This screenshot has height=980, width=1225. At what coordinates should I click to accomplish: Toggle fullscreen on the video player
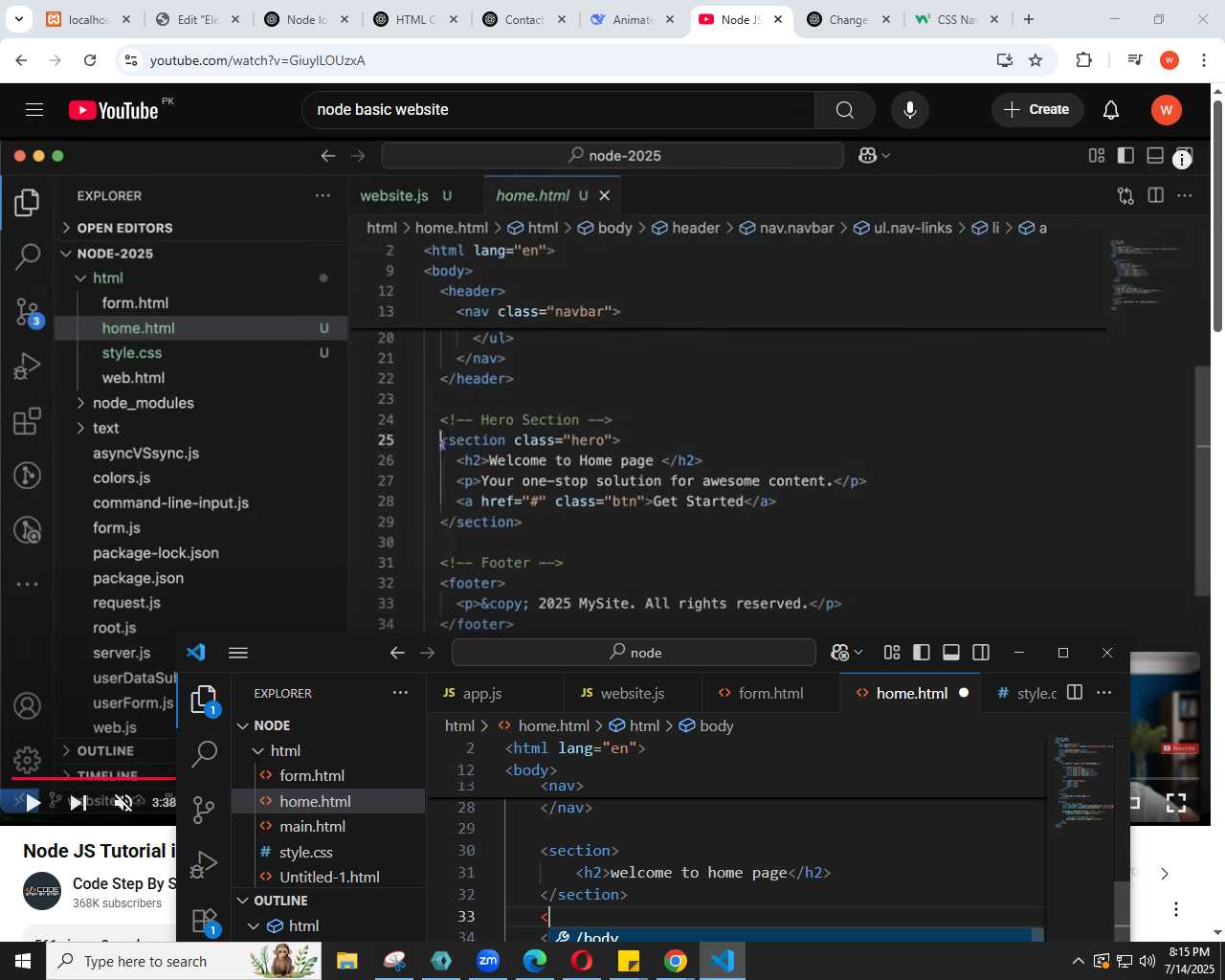click(1176, 802)
